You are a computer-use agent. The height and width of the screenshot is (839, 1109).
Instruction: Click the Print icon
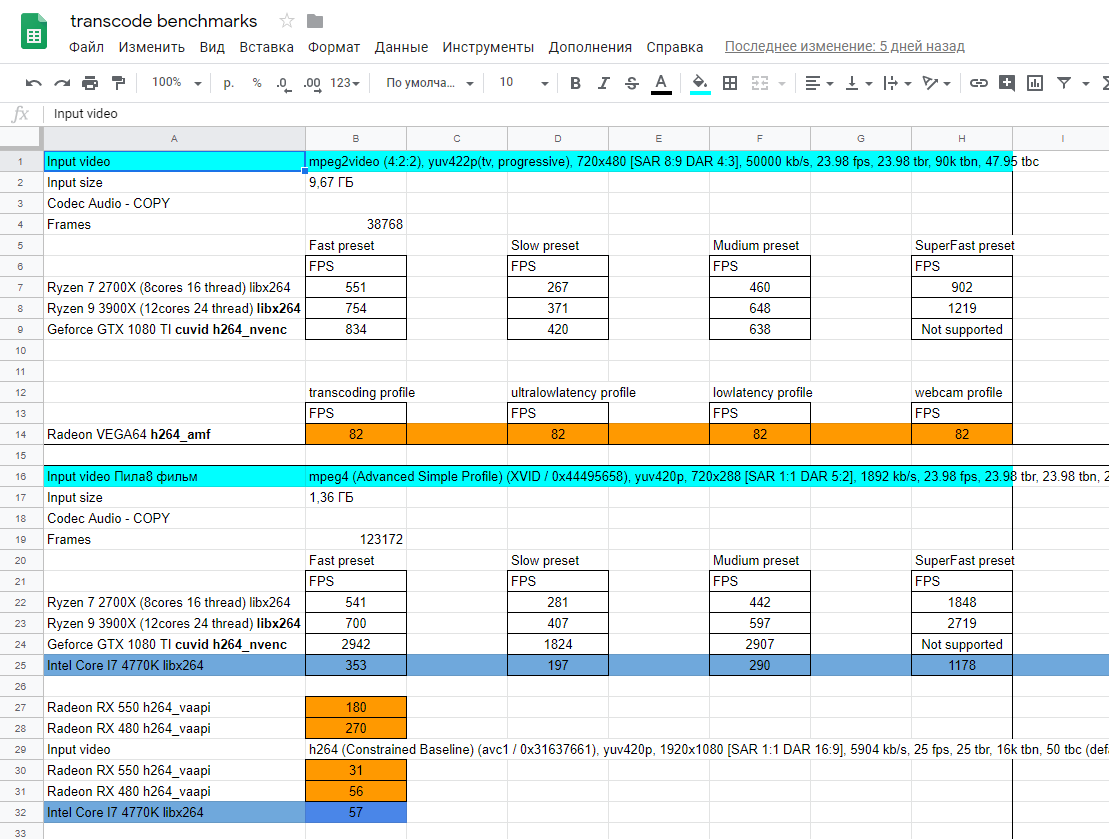click(x=90, y=83)
